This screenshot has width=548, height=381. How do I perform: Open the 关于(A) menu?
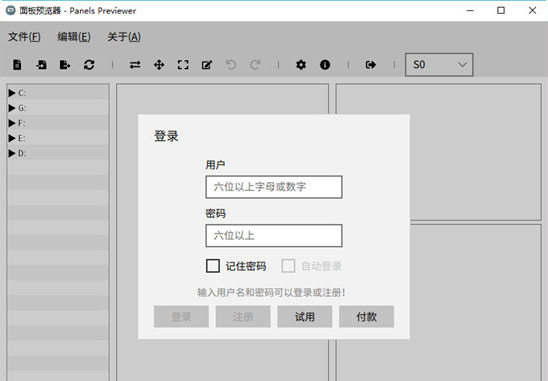click(124, 37)
